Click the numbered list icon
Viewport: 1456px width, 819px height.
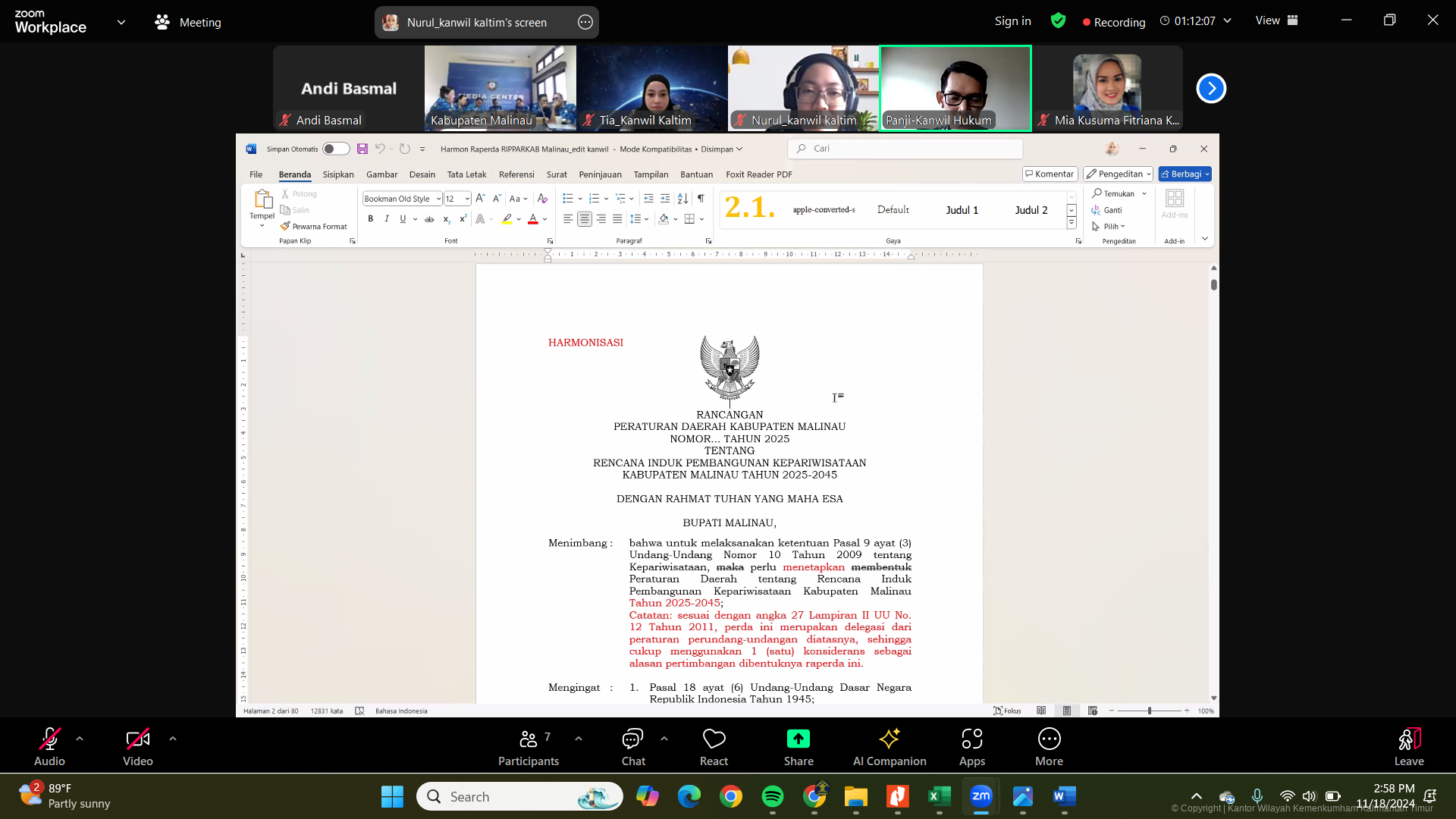point(594,199)
